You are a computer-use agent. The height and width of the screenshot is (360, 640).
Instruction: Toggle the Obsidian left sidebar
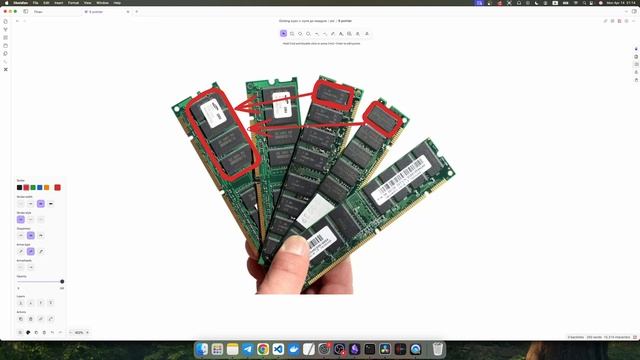click(x=26, y=11)
